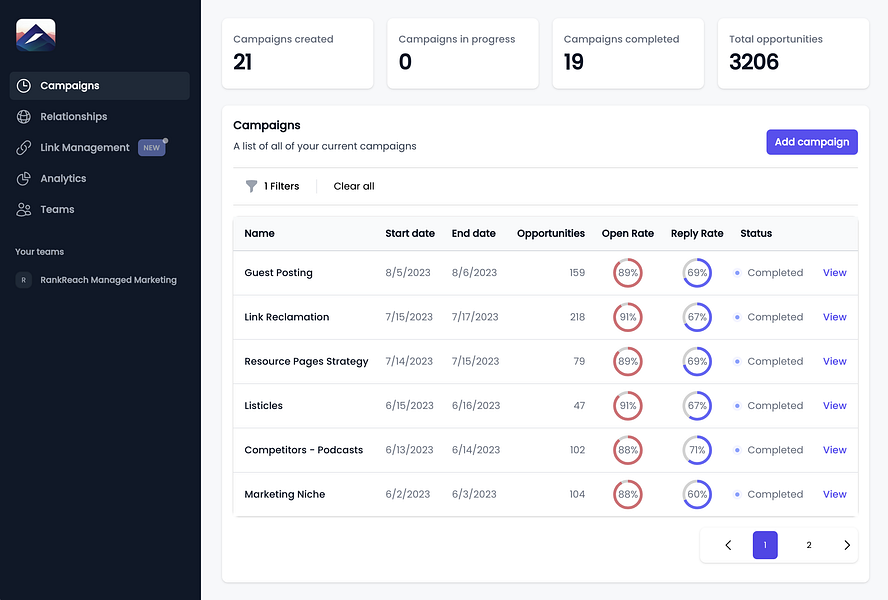888x600 pixels.
Task: Click the RankReach Managed Marketing team avatar
Action: tap(23, 280)
